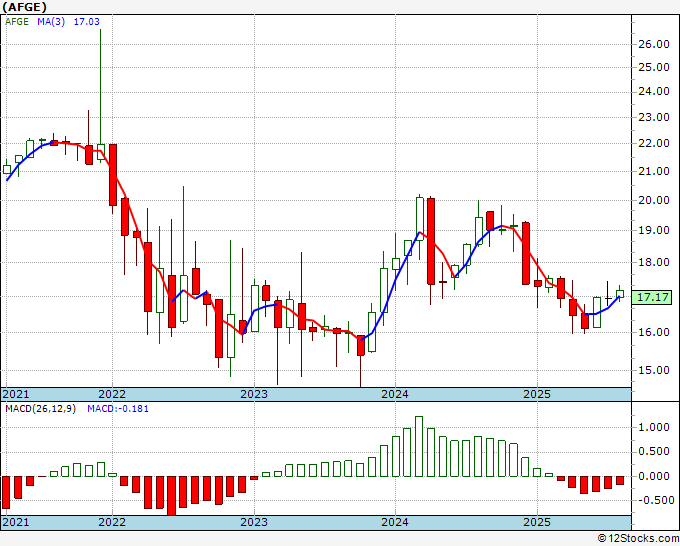This screenshot has width=680, height=546.
Task: Select the AFGE legend label
Action: tap(17, 22)
